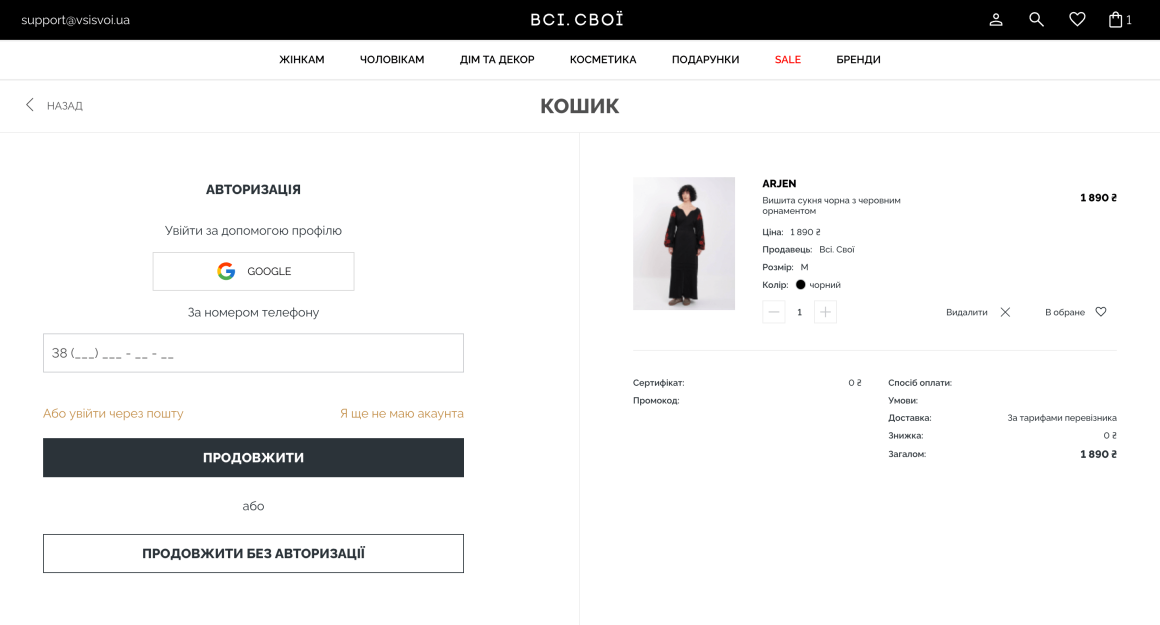Click the back arrow next to НАЗАД
The height and width of the screenshot is (625, 1160).
[x=30, y=105]
